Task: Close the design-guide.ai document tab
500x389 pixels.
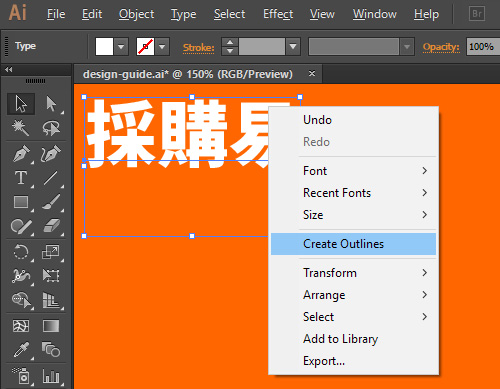Action: 312,73
